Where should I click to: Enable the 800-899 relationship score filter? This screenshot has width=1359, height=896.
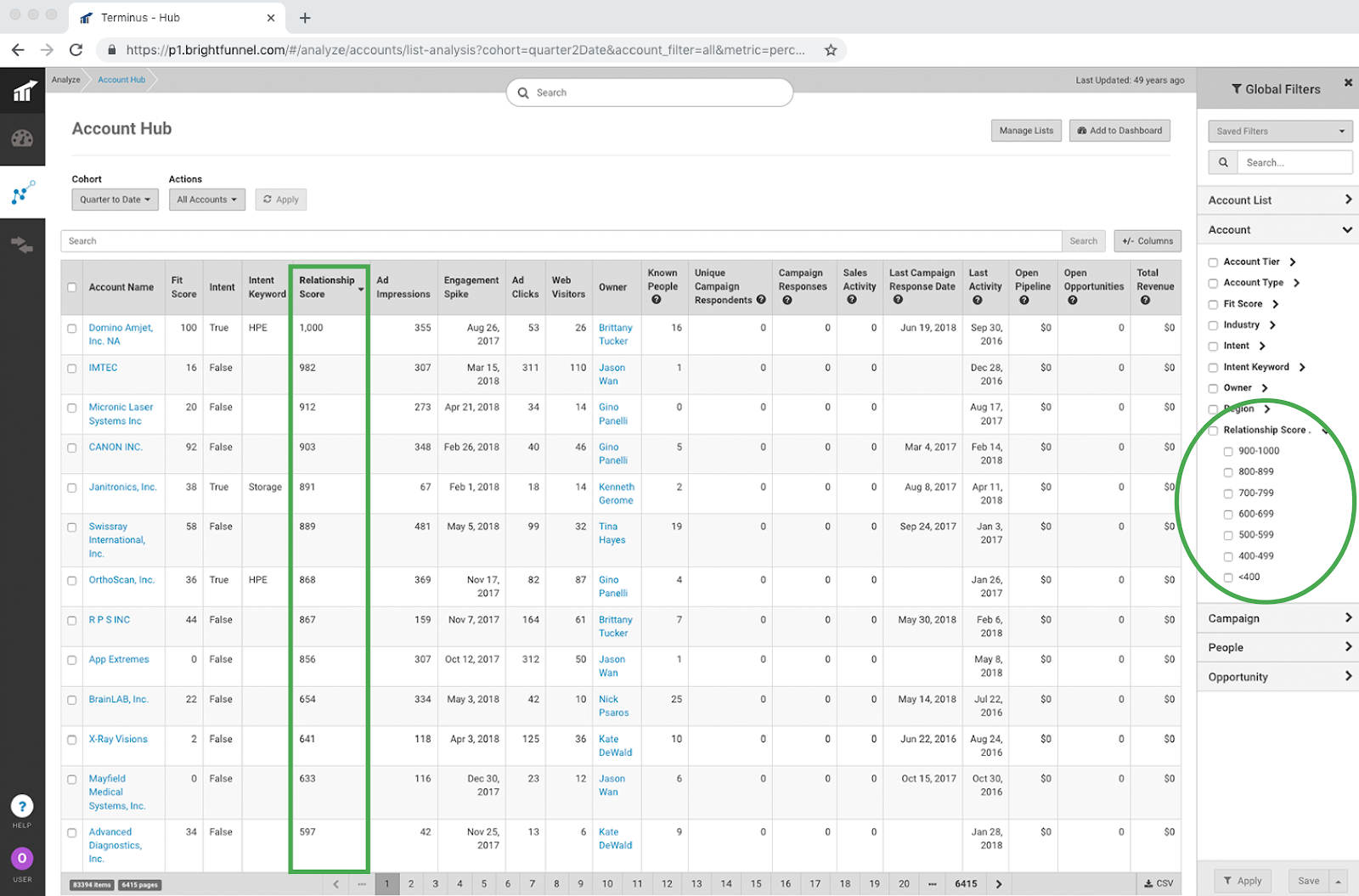(1228, 472)
